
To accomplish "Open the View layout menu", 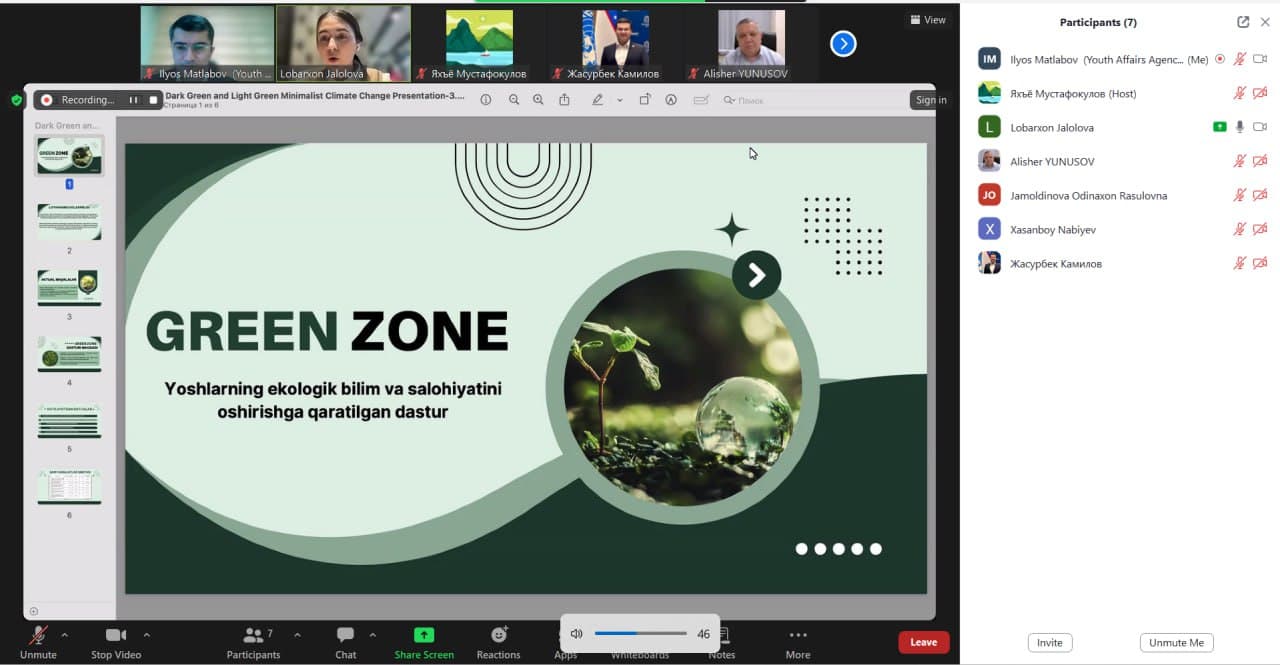I will click(928, 20).
